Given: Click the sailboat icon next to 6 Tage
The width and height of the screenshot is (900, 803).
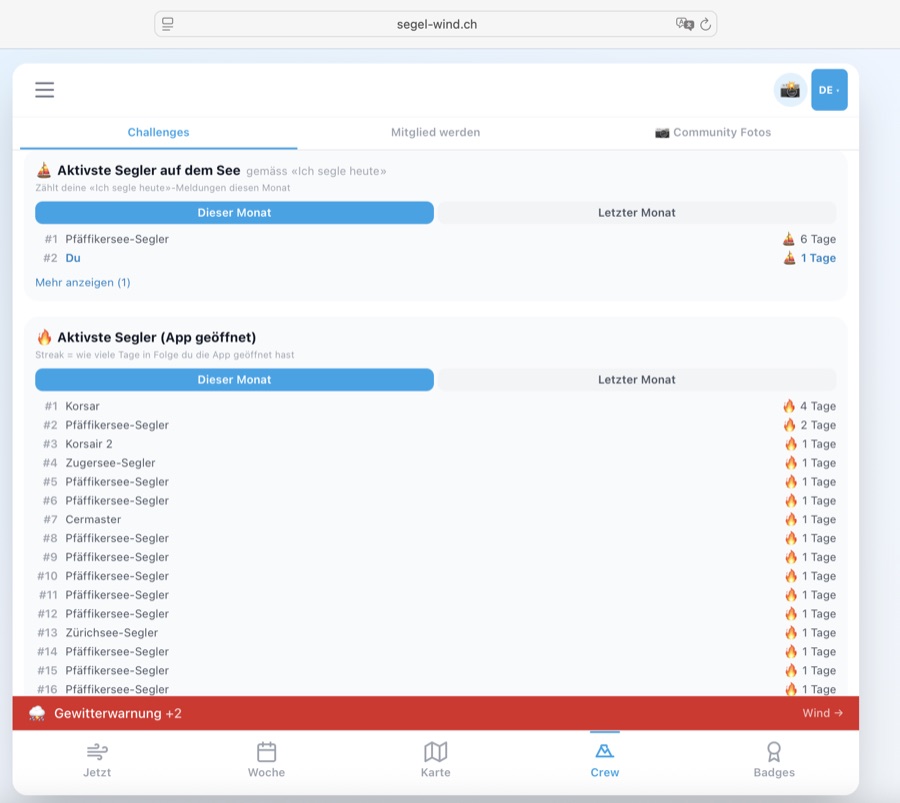Looking at the screenshot, I should (x=789, y=239).
